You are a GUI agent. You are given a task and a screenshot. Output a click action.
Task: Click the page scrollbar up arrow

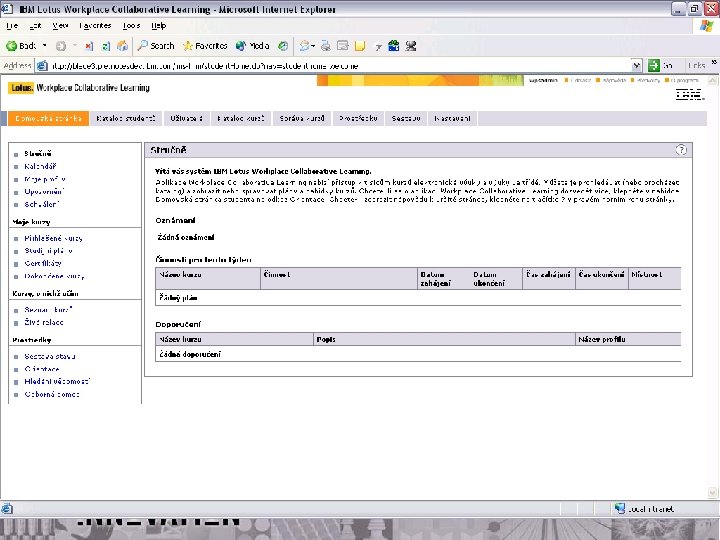coord(713,81)
